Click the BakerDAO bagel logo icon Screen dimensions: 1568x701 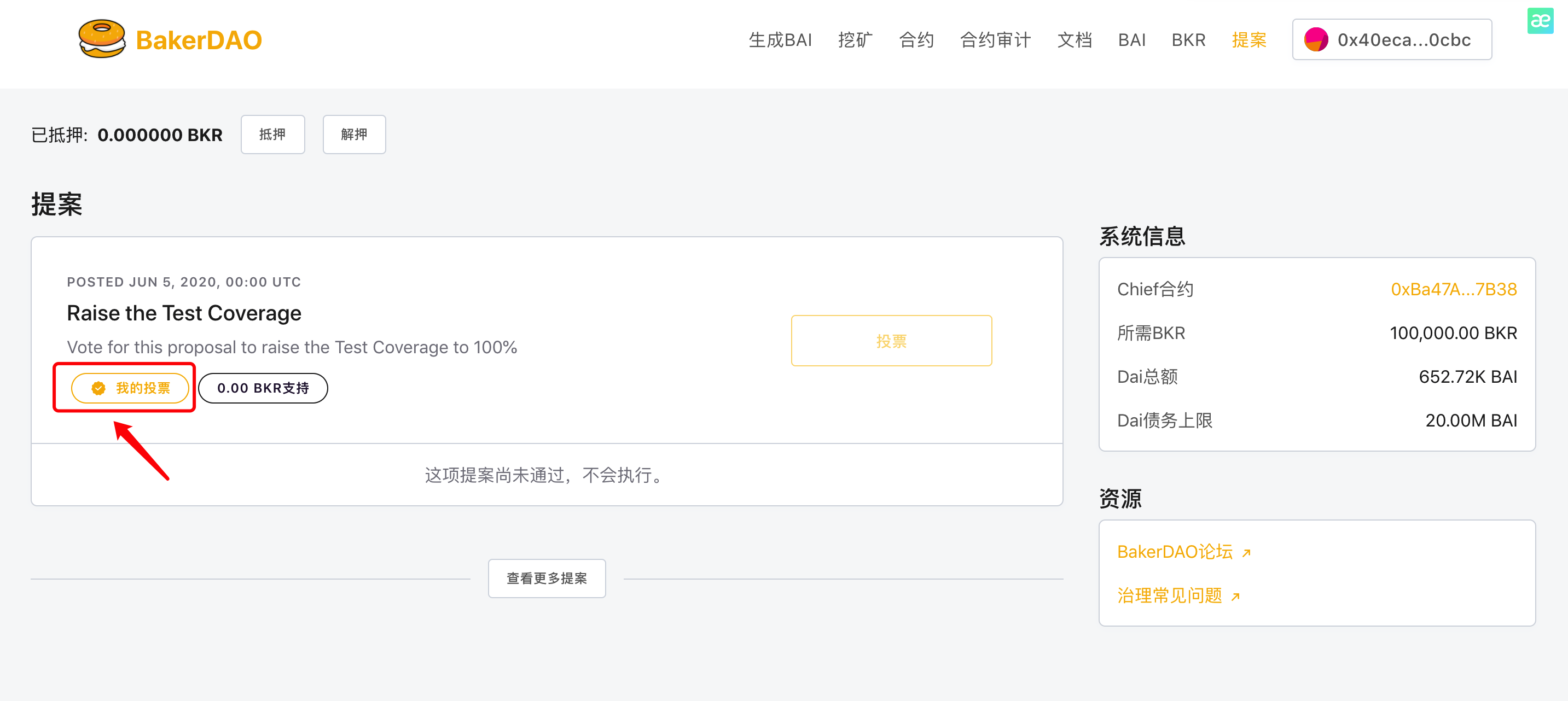coord(102,39)
